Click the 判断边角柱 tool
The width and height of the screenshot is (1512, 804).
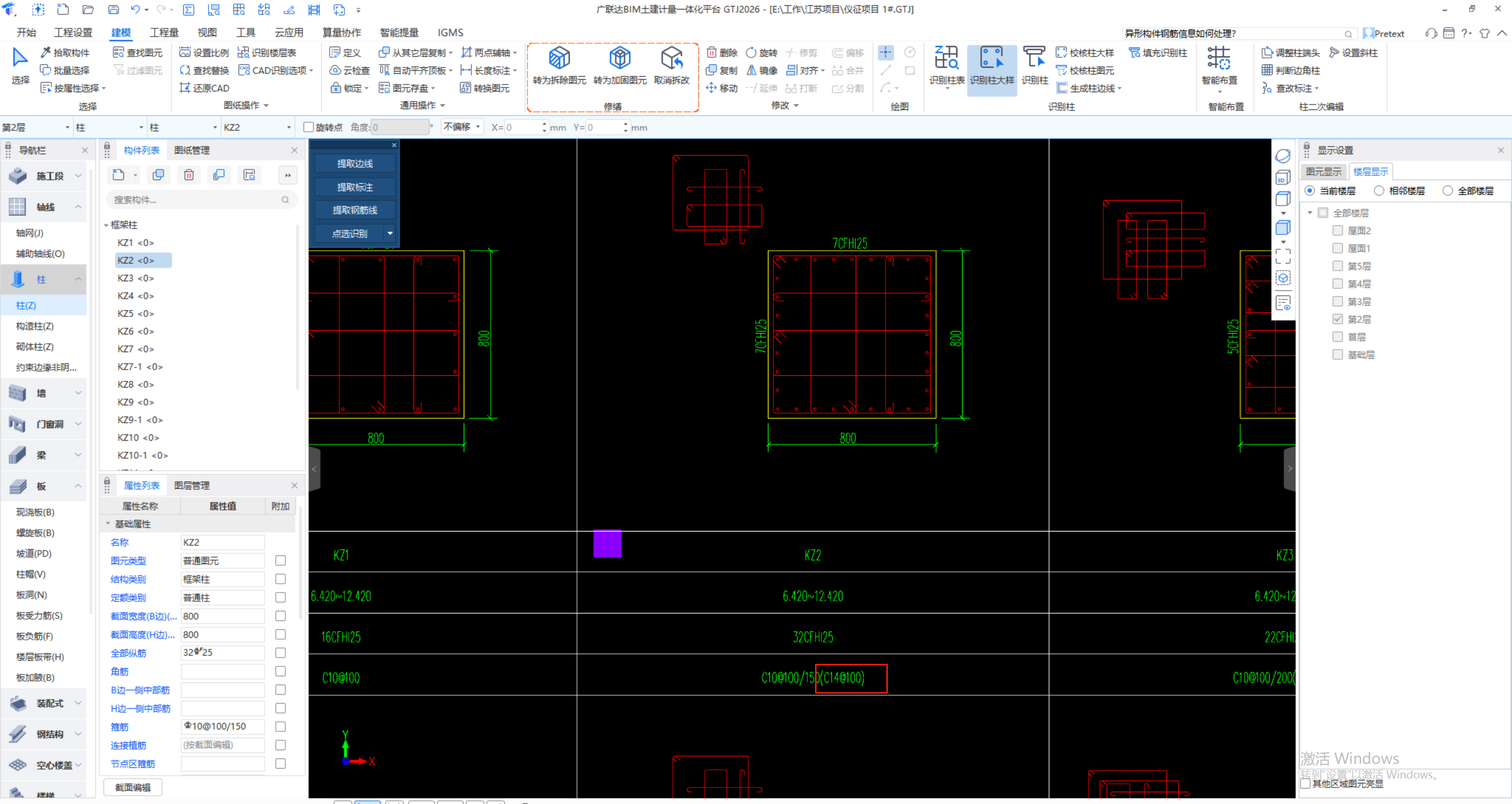pos(1291,70)
